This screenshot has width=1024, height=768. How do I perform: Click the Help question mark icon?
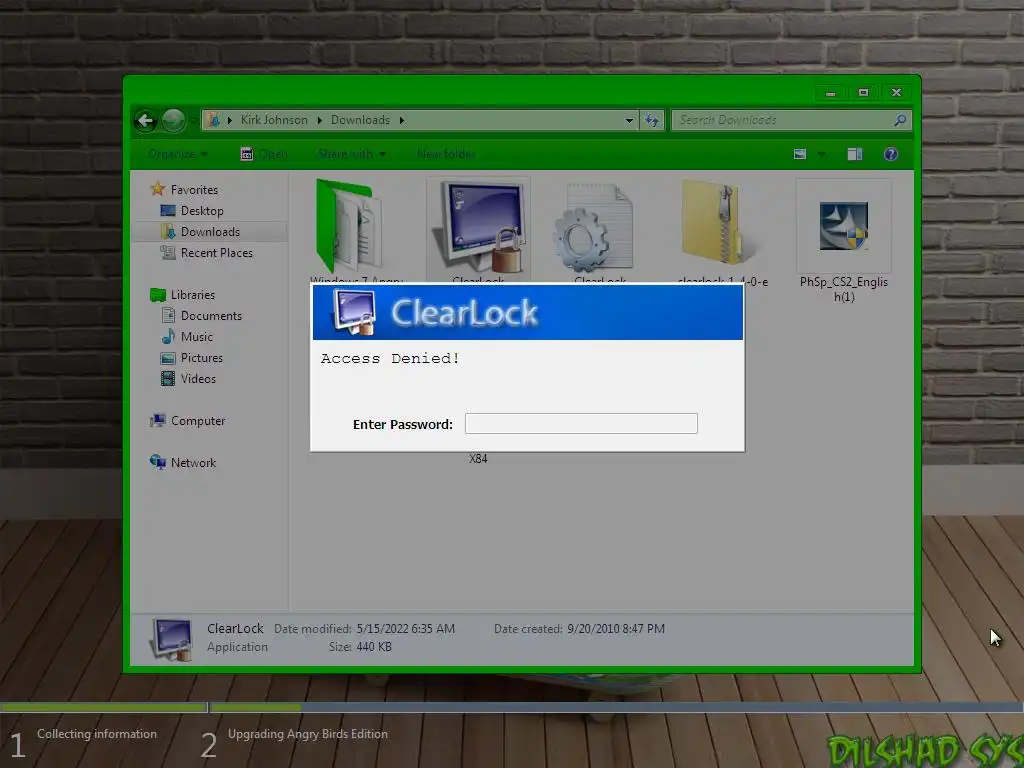click(x=891, y=154)
